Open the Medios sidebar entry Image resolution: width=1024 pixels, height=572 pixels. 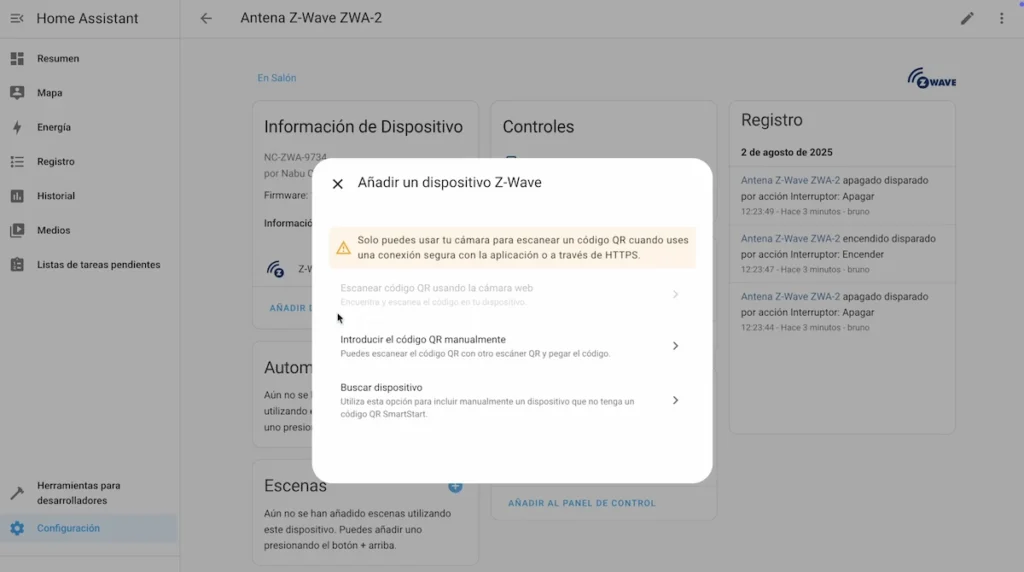[89, 230]
